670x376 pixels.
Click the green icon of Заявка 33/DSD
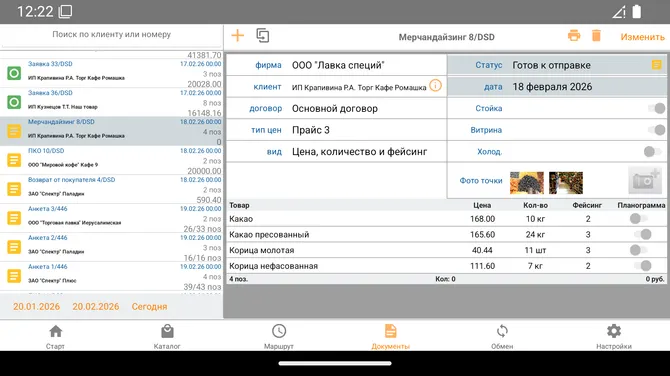(14, 73)
